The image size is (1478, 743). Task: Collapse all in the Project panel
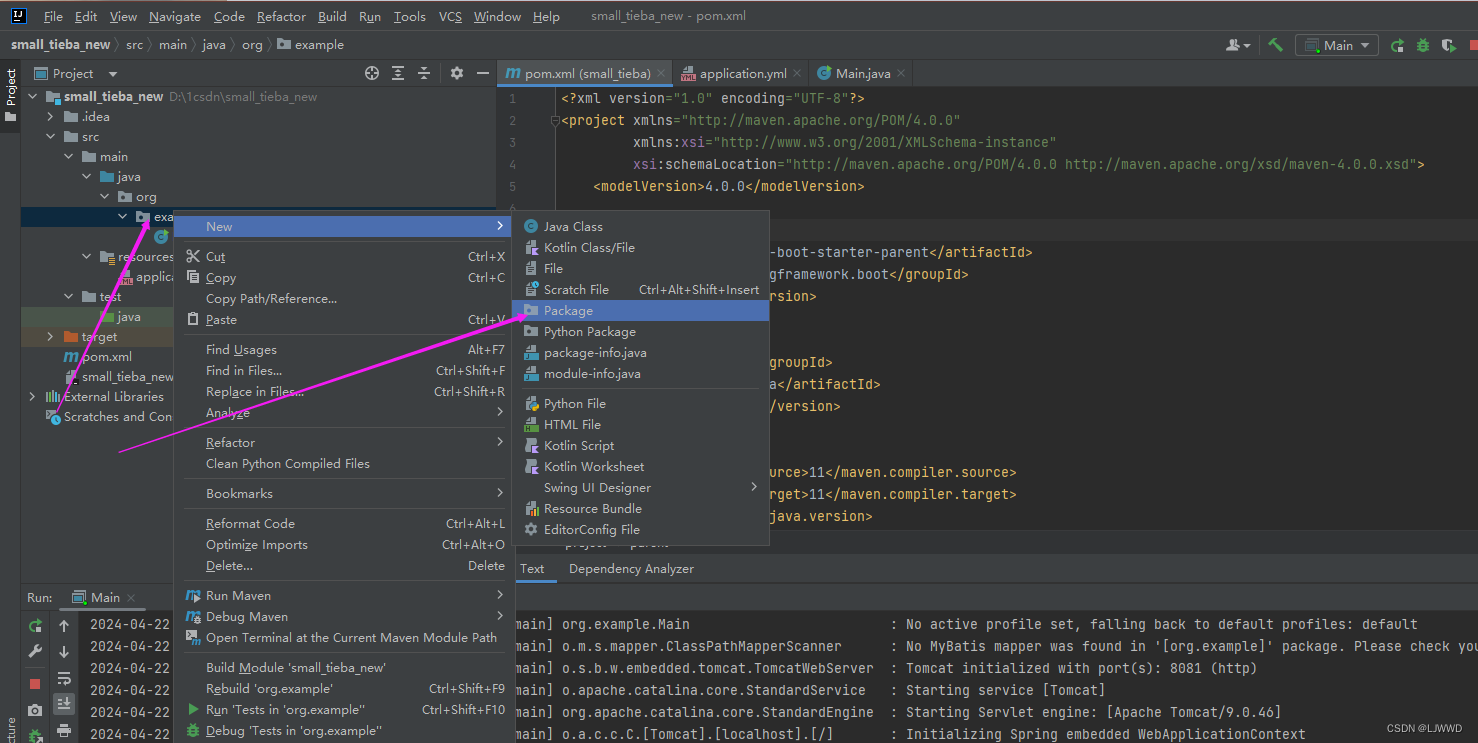tap(424, 73)
